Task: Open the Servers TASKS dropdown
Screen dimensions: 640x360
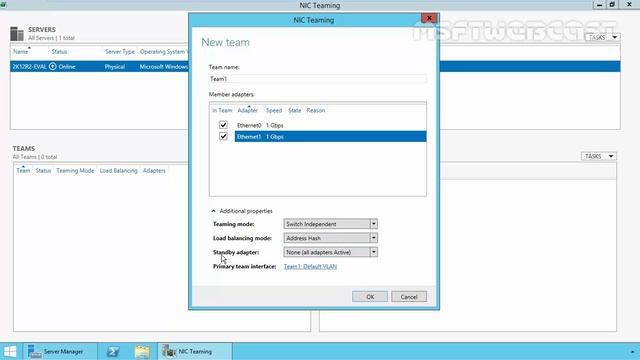Action: 602,38
